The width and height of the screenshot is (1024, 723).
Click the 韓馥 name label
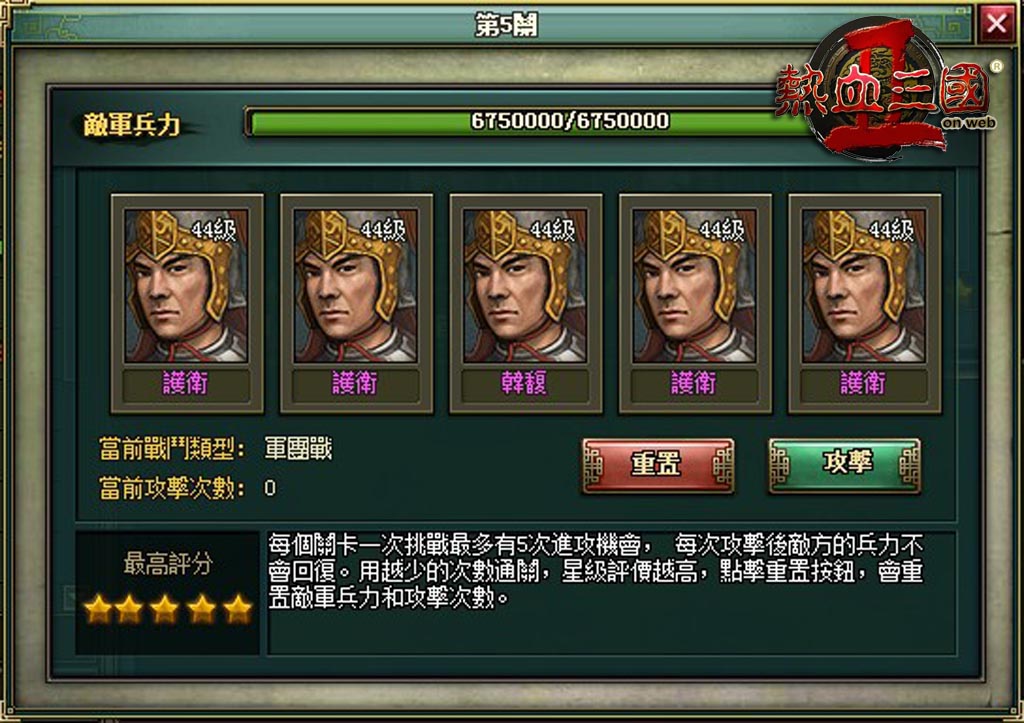point(524,383)
